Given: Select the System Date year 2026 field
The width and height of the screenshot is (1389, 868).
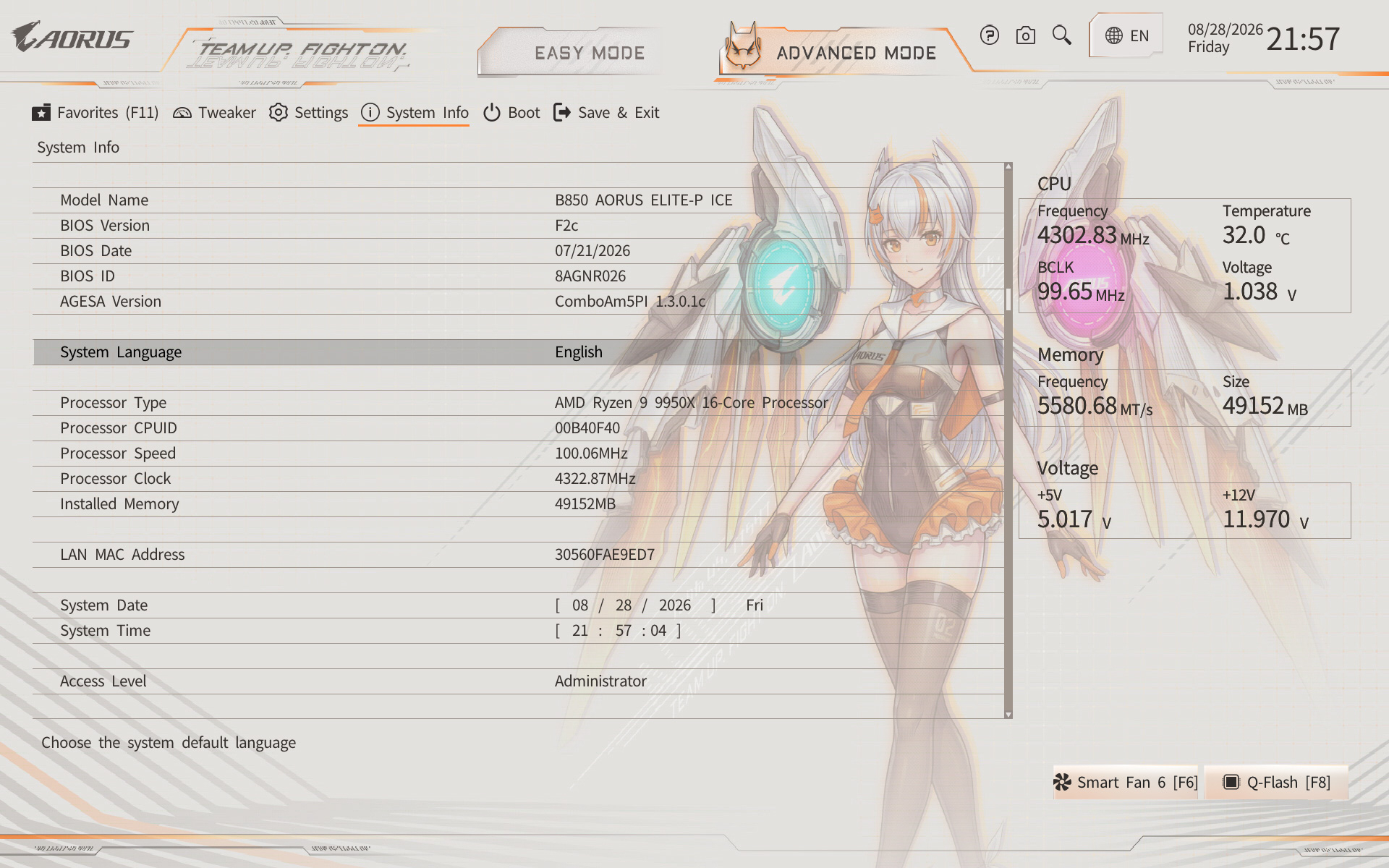Looking at the screenshot, I should 675,605.
